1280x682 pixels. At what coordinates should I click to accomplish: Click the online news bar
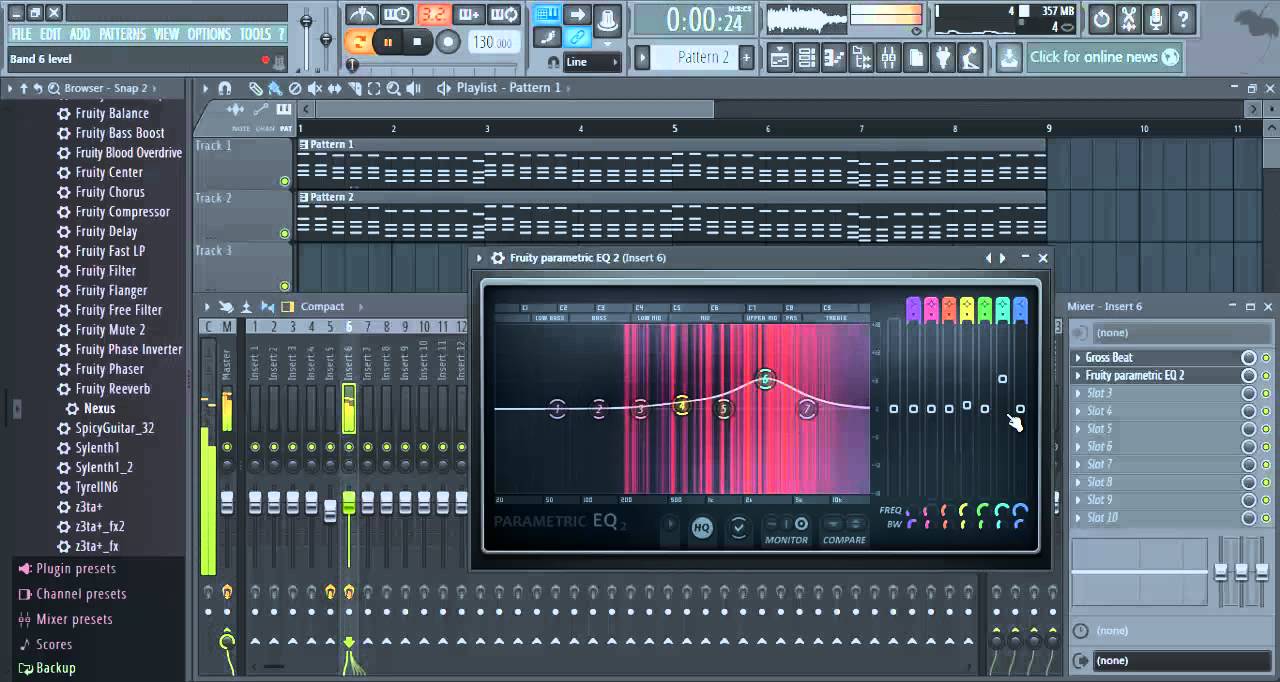[1105, 57]
